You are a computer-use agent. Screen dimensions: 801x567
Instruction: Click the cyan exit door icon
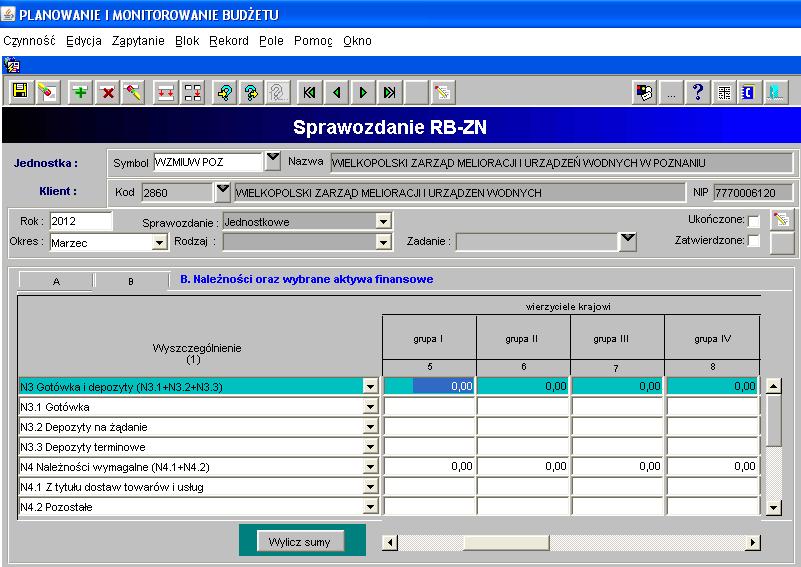(x=775, y=92)
